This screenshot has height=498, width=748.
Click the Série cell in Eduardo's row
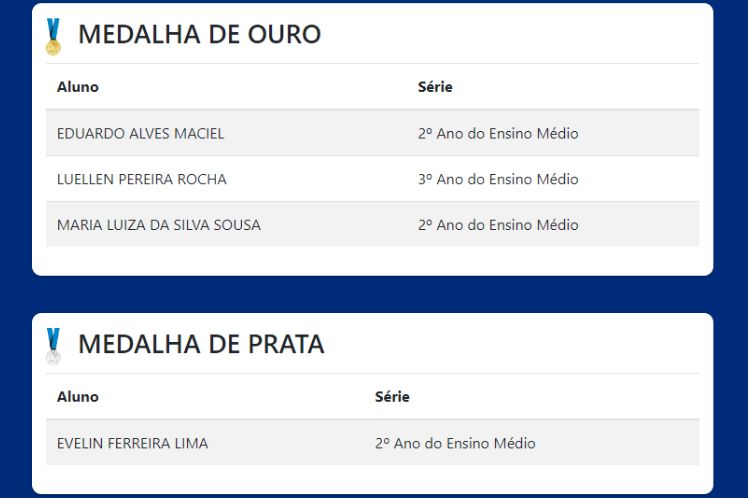point(498,133)
